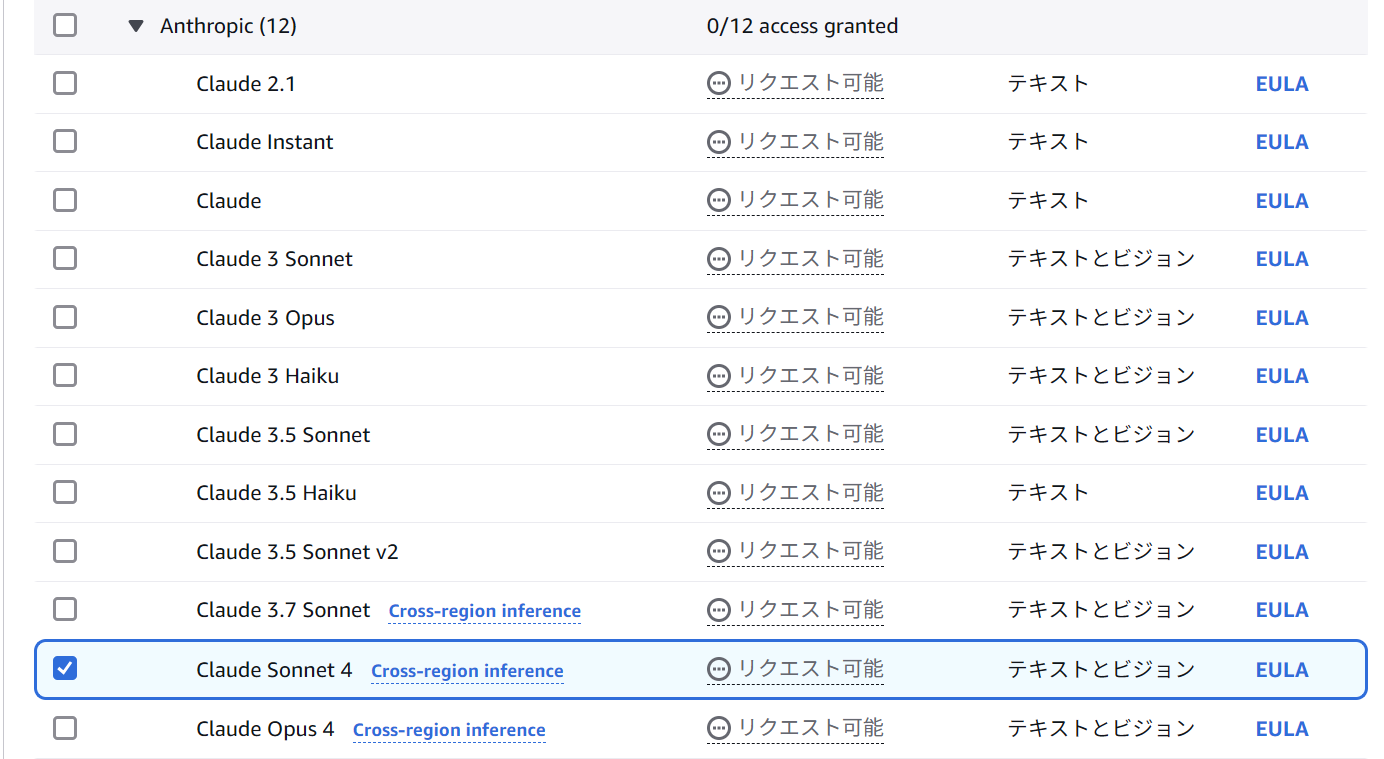This screenshot has width=1384, height=759.
Task: Open the EULA for Claude 3.7 Sonnet
Action: point(1282,610)
